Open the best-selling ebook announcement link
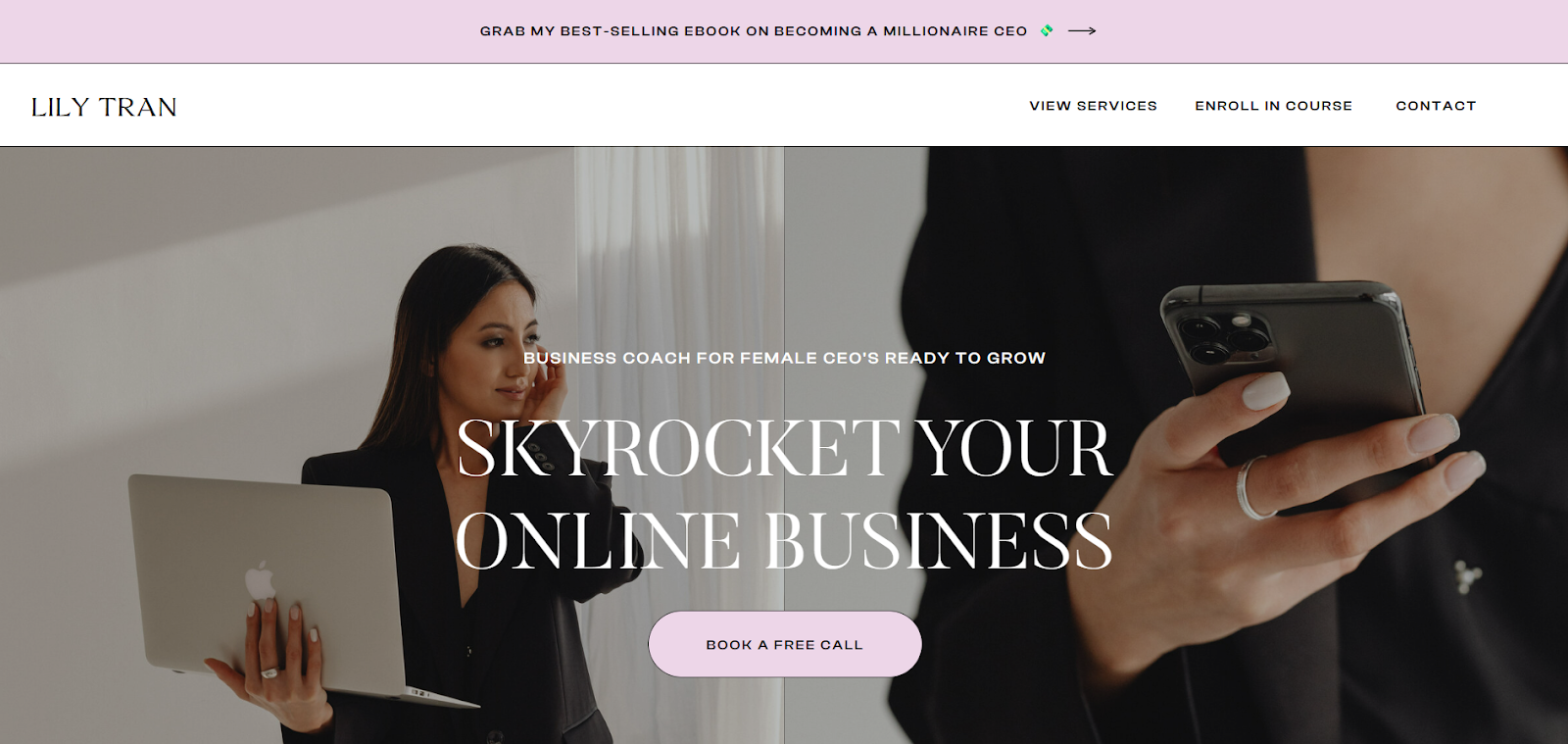Image resolution: width=1568 pixels, height=744 pixels. pyautogui.click(x=754, y=31)
